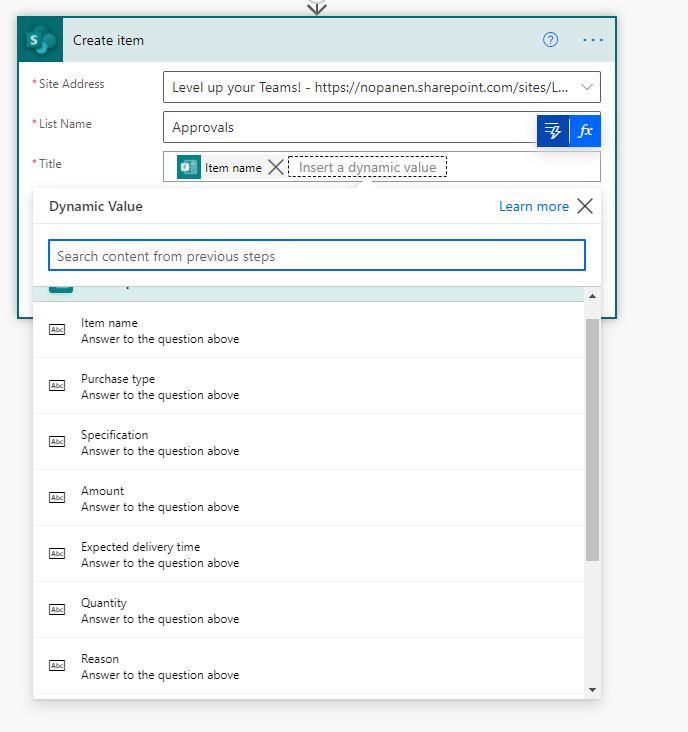This screenshot has height=732, width=688.
Task: Open help for the Create item action
Action: click(550, 40)
